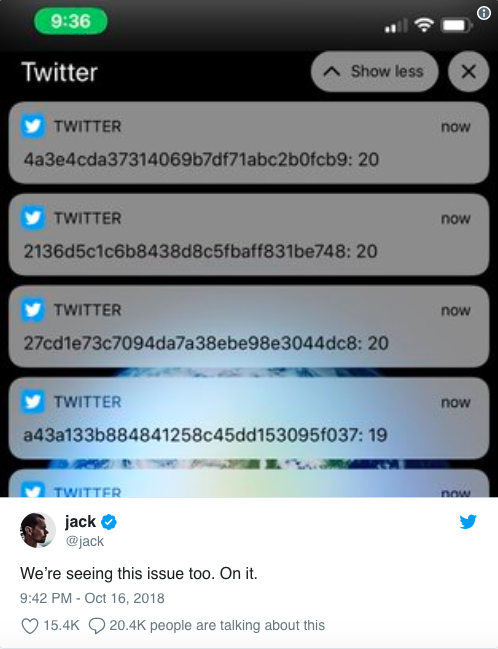498x649 pixels.
Task: Open replies via speech bubble icon
Action: pos(97,626)
